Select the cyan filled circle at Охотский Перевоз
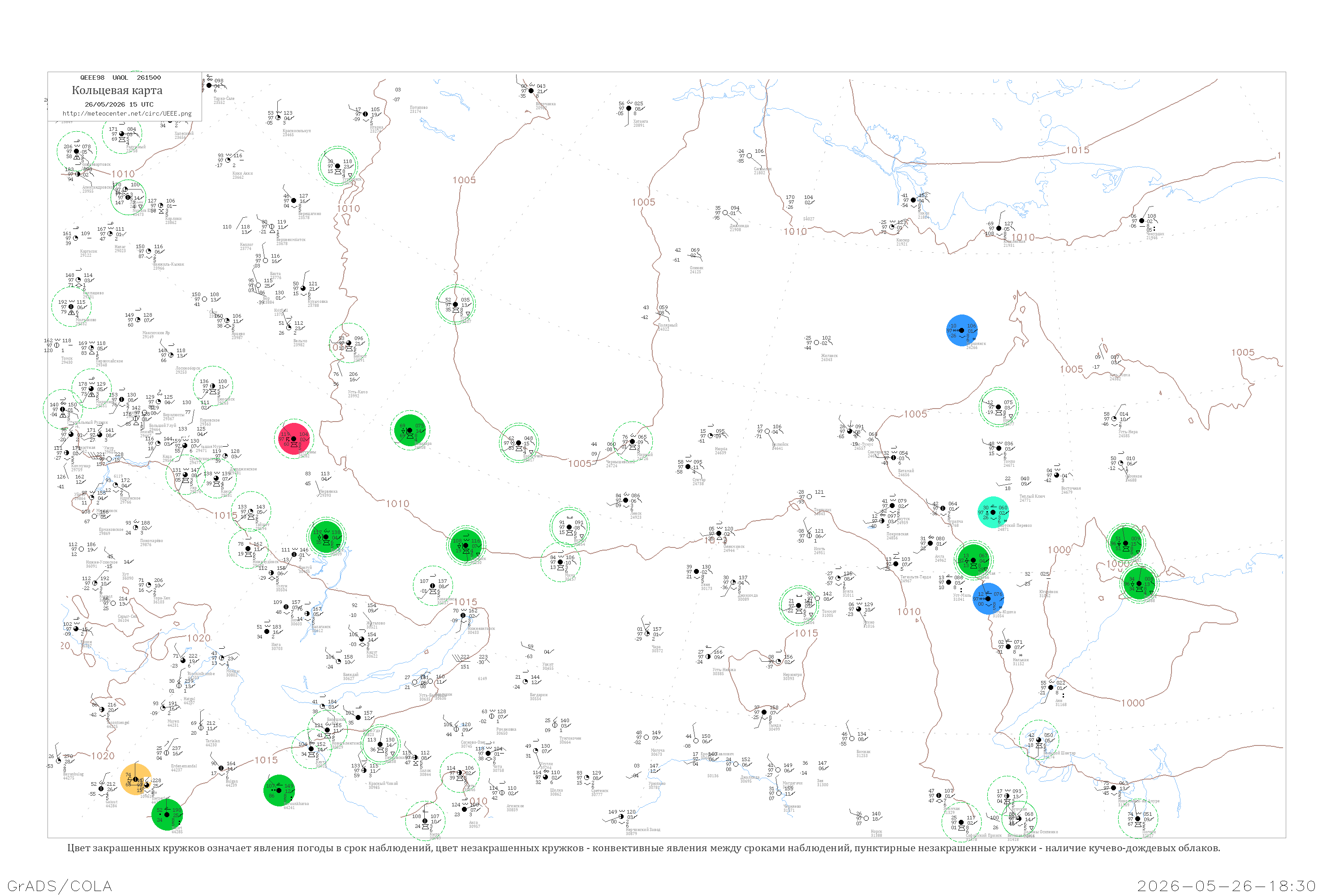Screen dimensions: 1344x896 [993, 512]
